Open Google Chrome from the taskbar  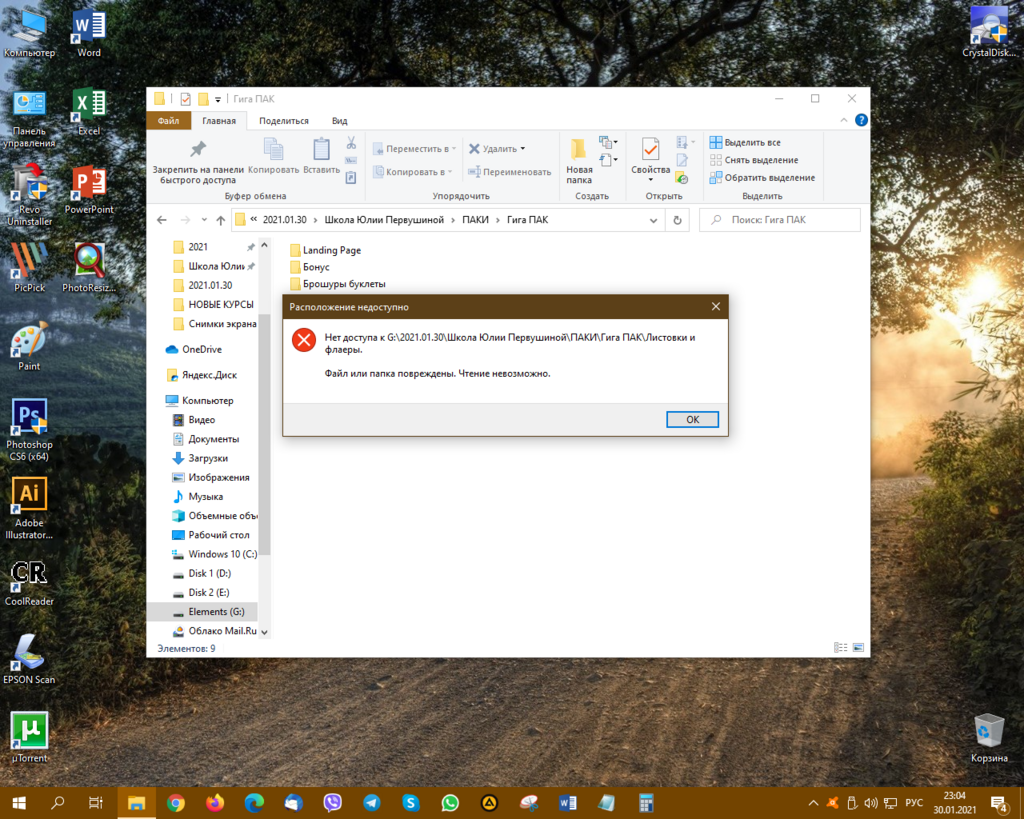coord(176,803)
